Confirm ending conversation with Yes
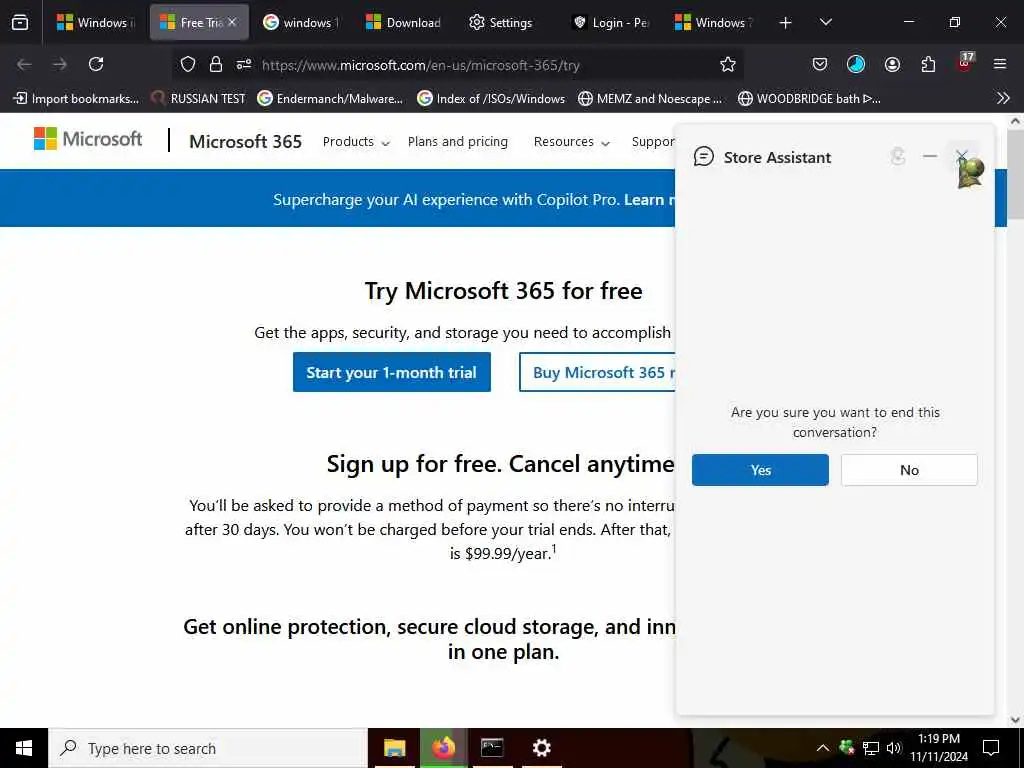 pos(760,470)
